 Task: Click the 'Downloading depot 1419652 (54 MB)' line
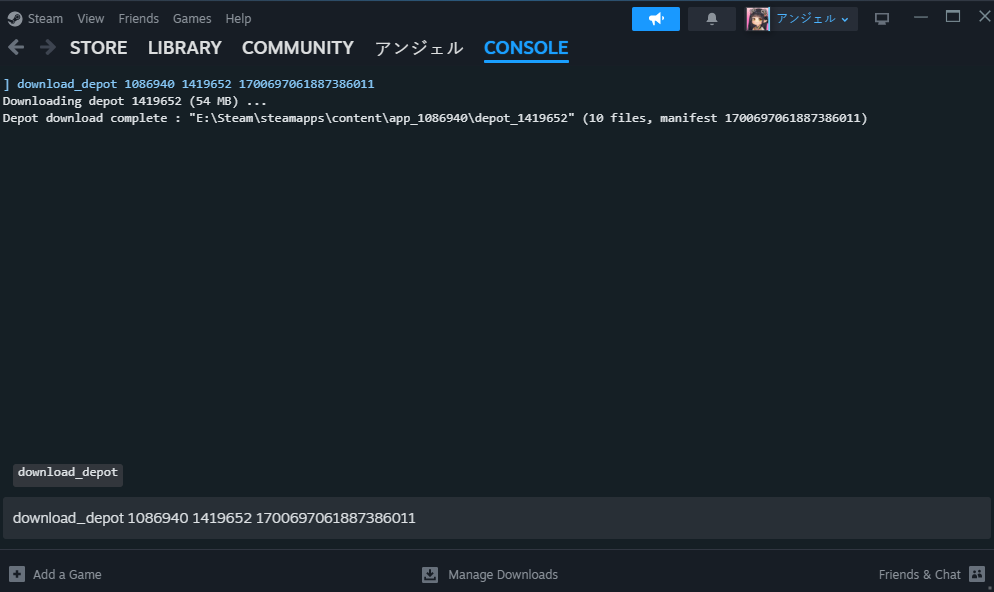[134, 101]
